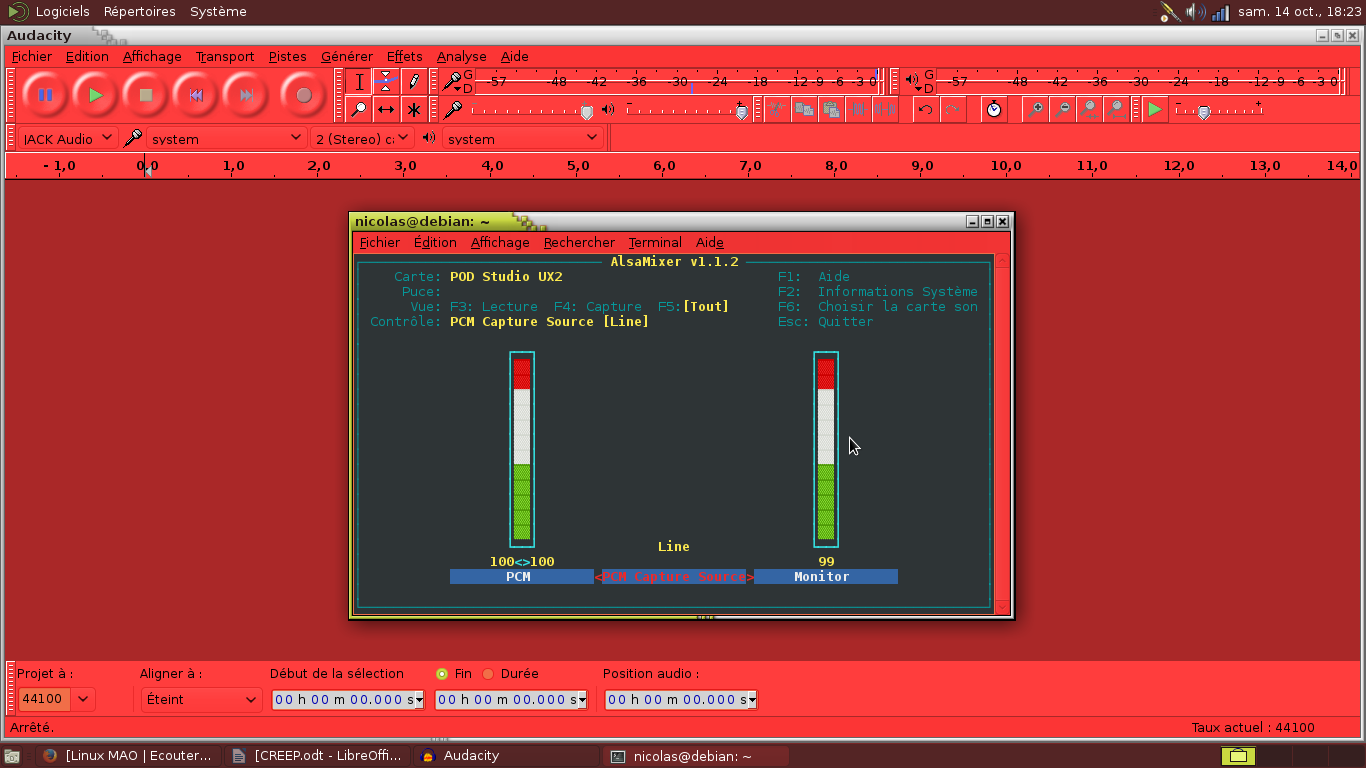The image size is (1366, 768).
Task: Click the Paste toolbar icon
Action: point(831,109)
